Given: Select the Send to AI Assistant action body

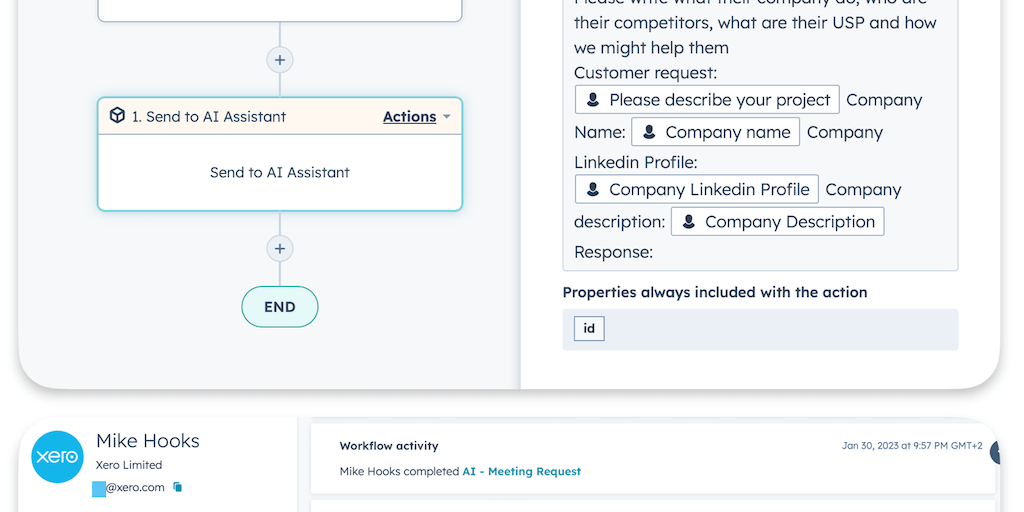Looking at the screenshot, I should (279, 172).
